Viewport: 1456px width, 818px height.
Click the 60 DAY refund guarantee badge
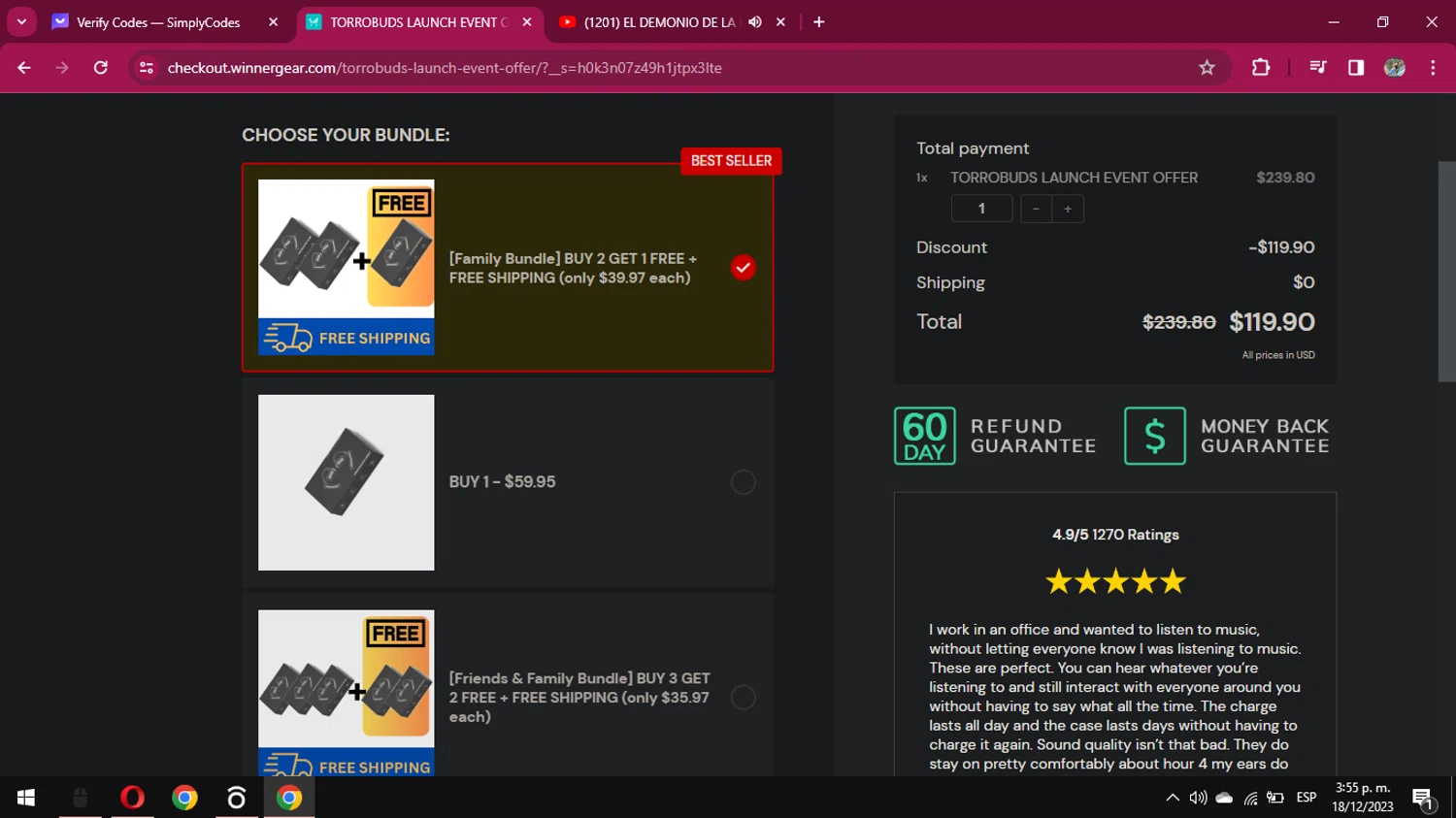click(924, 436)
